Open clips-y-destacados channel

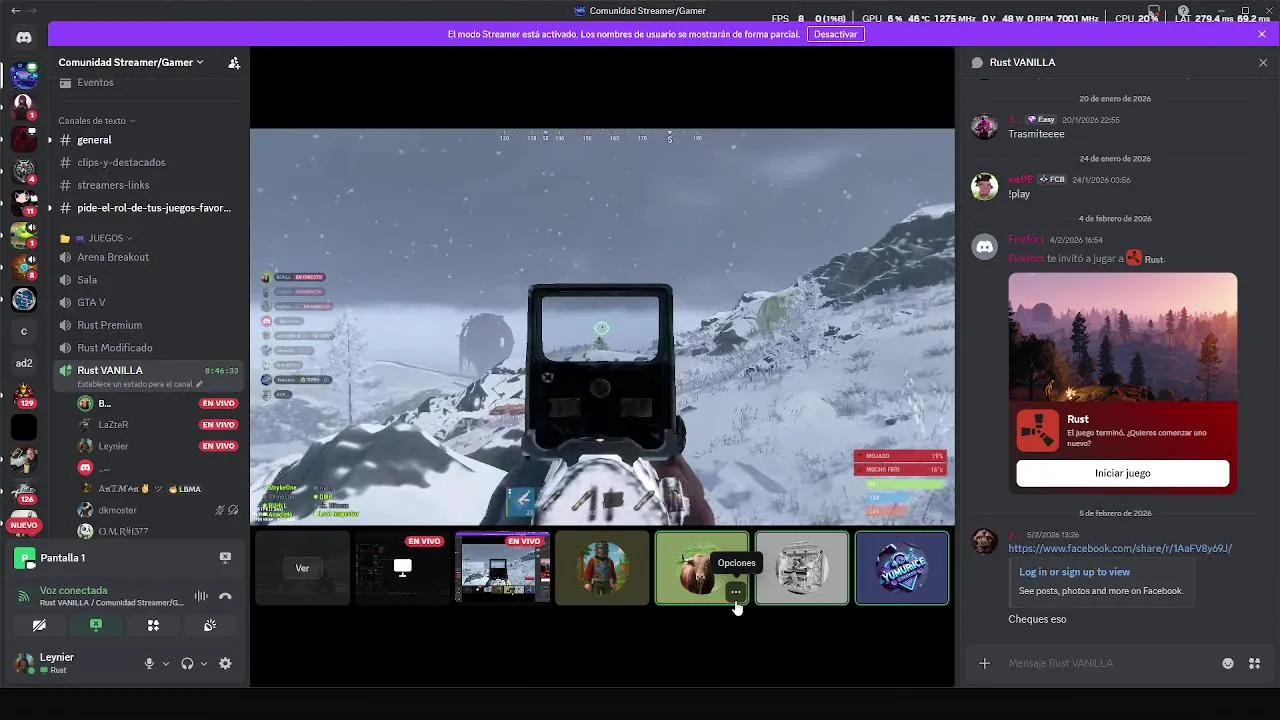pyautogui.click(x=146, y=162)
